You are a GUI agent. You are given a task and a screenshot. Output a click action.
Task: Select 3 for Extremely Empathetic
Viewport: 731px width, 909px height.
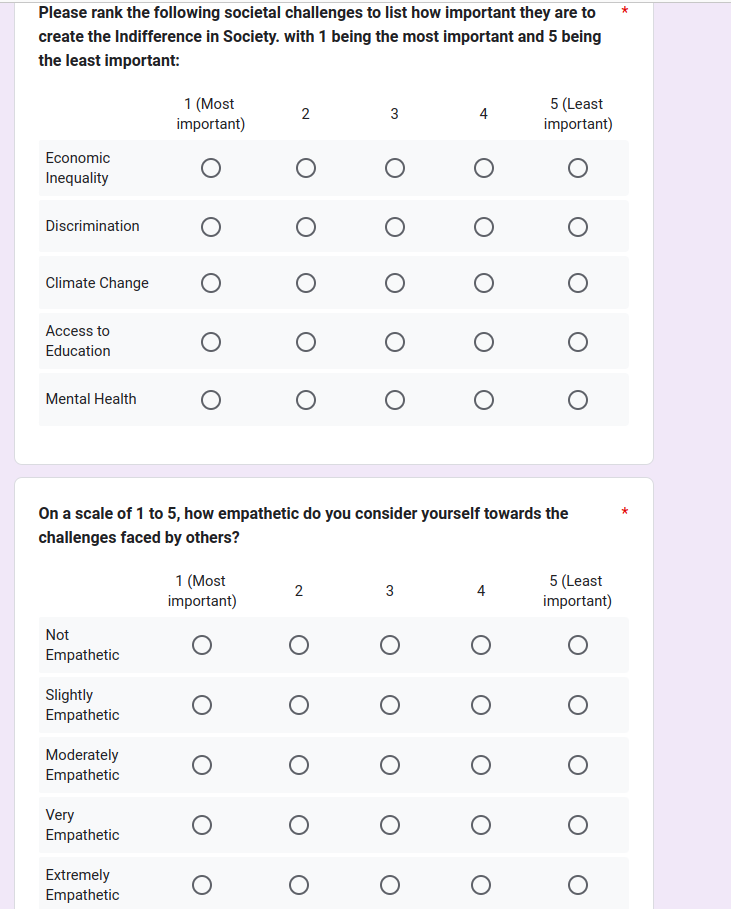(x=390, y=885)
